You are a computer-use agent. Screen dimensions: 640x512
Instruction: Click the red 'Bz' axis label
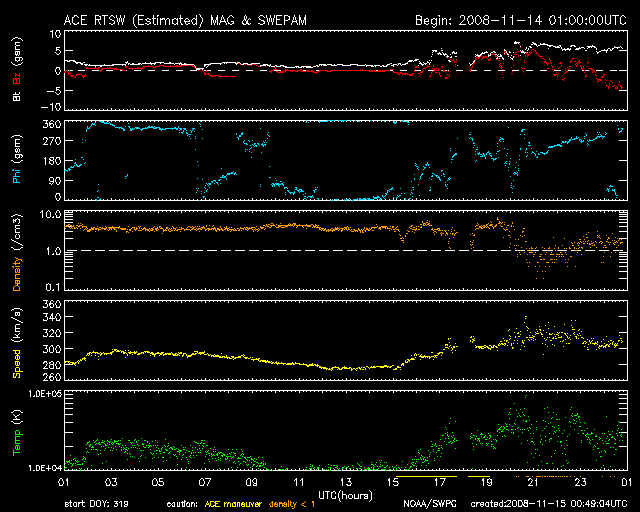(x=17, y=78)
